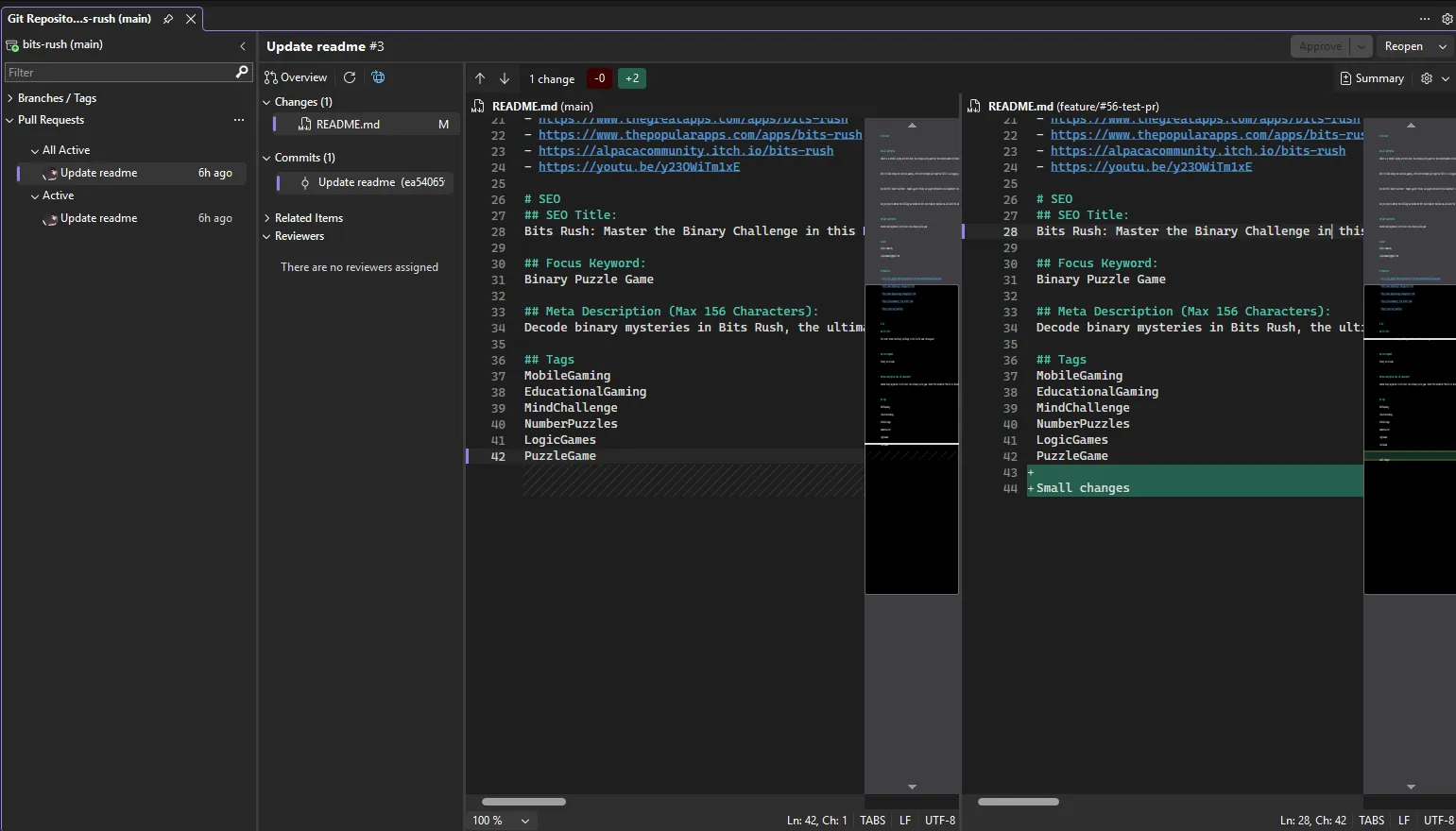Collapse the repository side panel arrow

pos(243,45)
